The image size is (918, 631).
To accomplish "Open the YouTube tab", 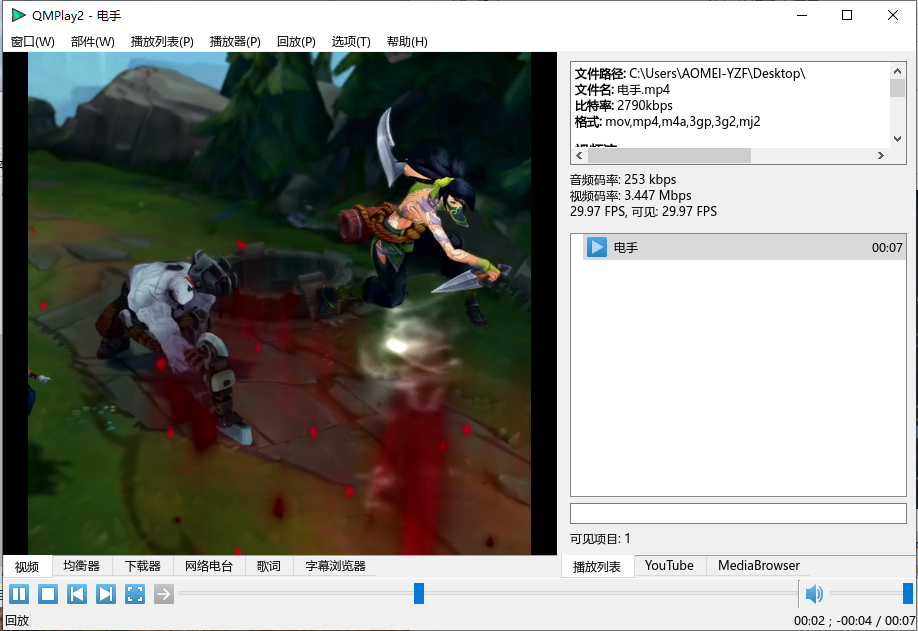I will [x=669, y=566].
